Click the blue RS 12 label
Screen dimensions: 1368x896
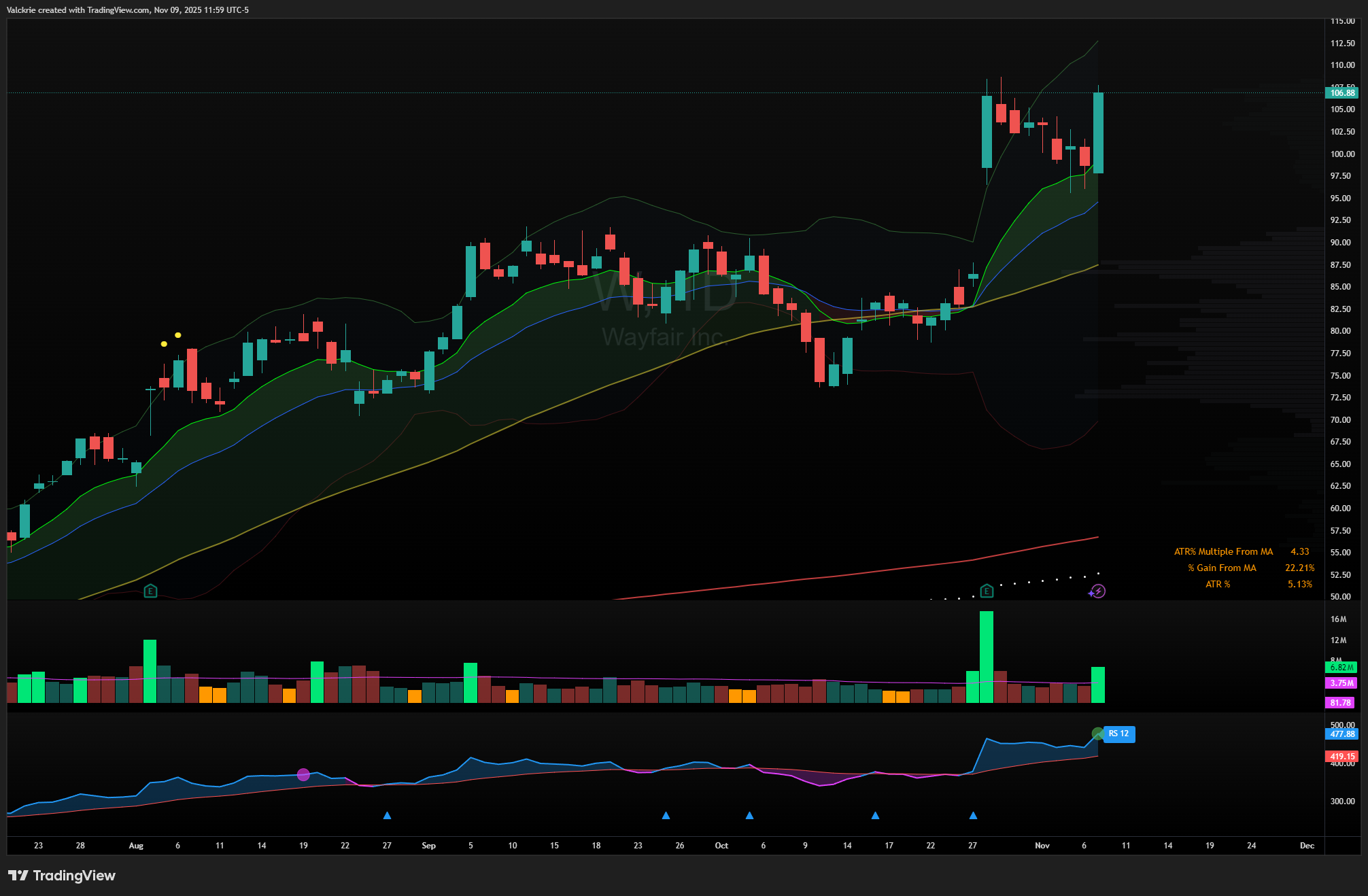coord(1118,734)
